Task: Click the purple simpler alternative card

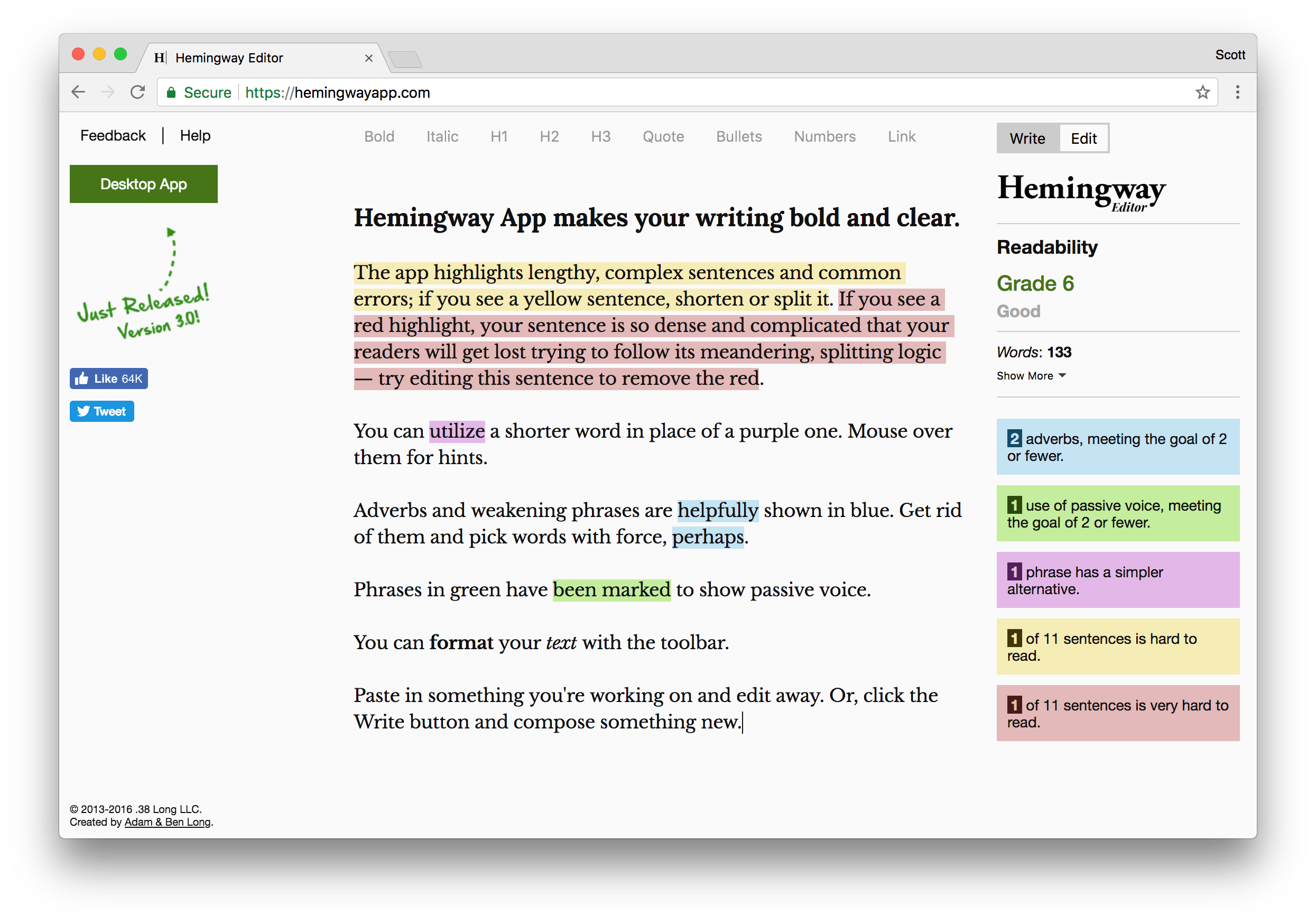Action: pos(1118,579)
